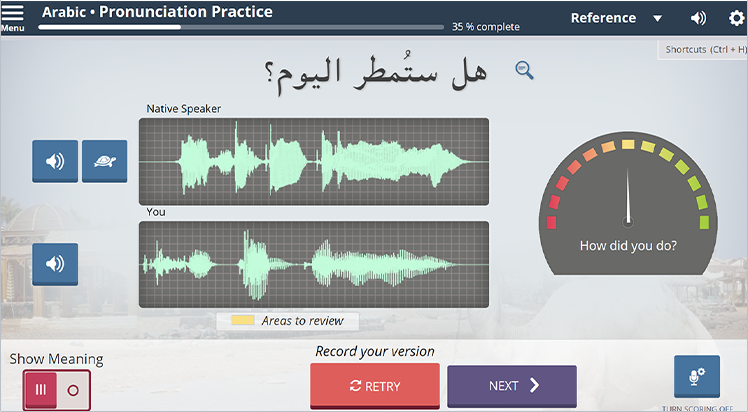The height and width of the screenshot is (412, 748).
Task: Select the circle side of meaning toggle
Action: [x=73, y=389]
